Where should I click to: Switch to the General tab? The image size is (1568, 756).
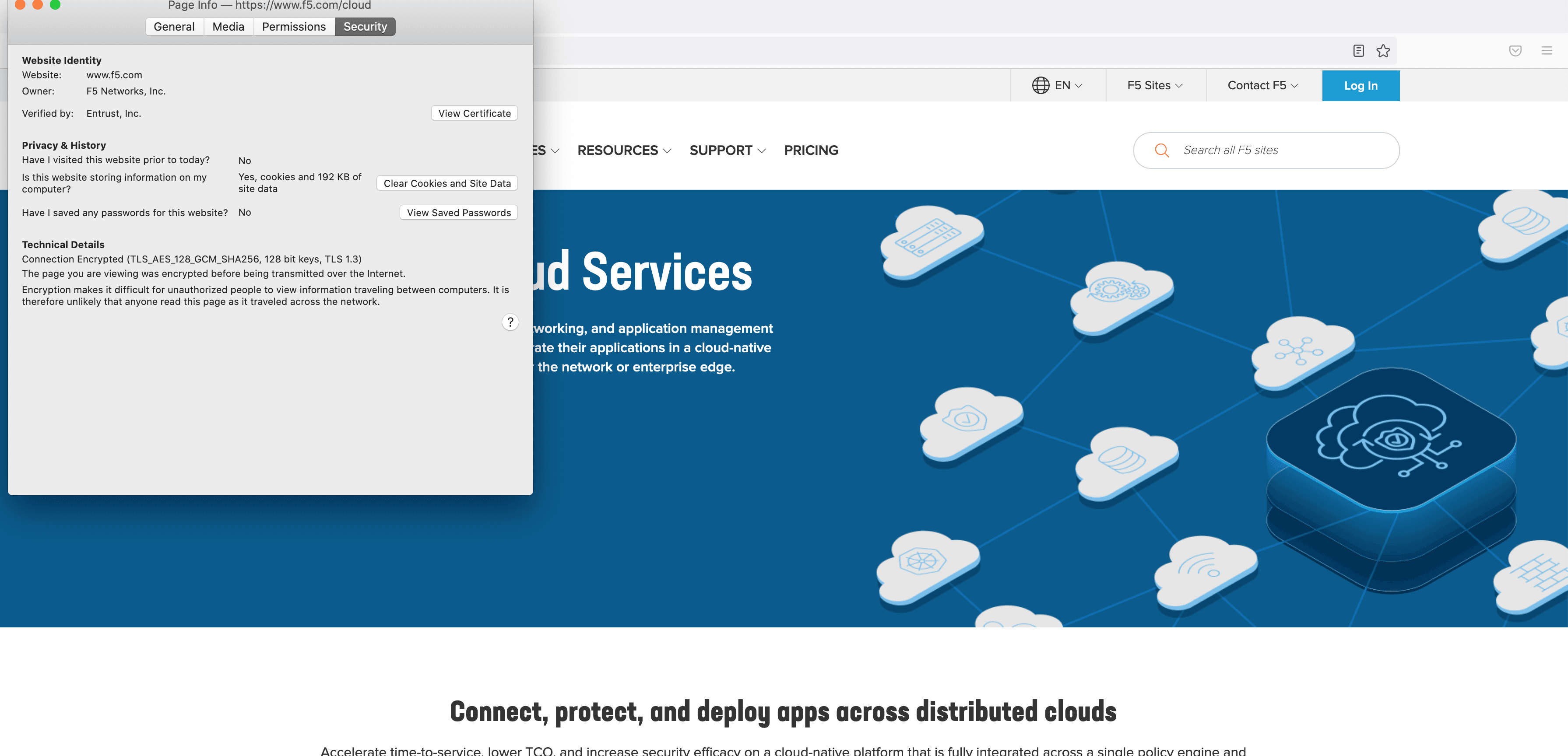pyautogui.click(x=174, y=27)
